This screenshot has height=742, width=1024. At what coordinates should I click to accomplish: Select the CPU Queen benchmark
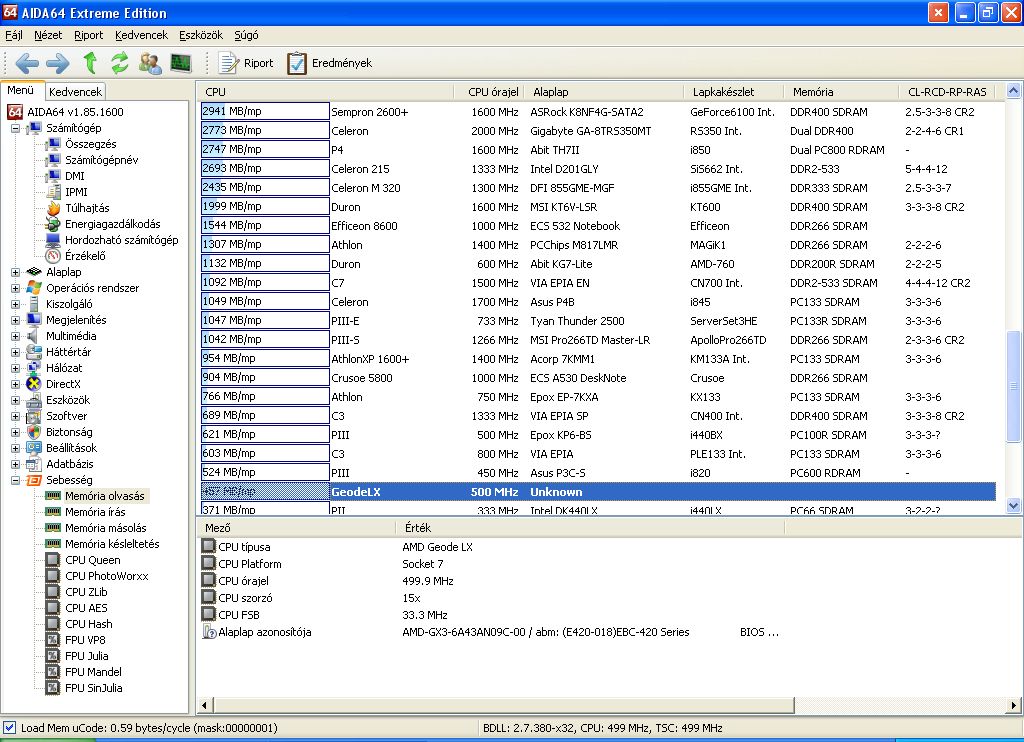(x=92, y=560)
